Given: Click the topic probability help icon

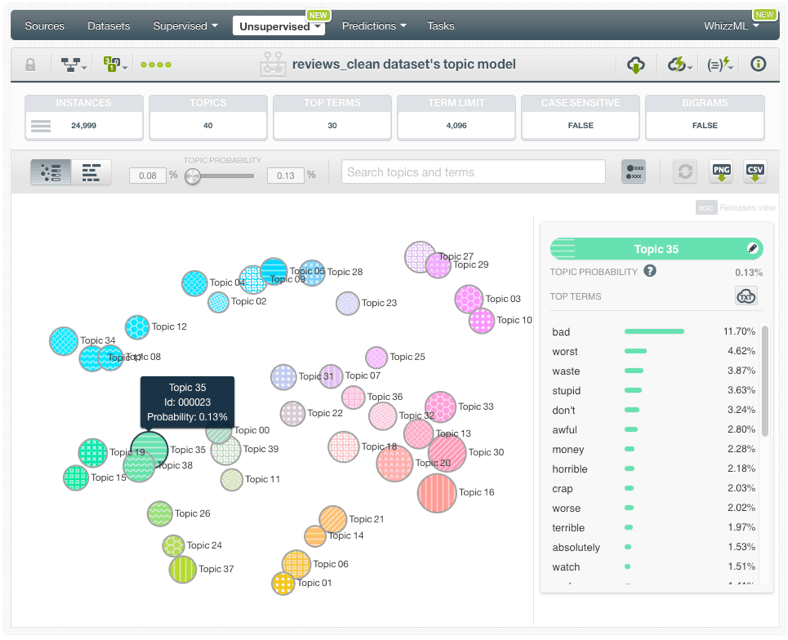Looking at the screenshot, I should point(650,271).
